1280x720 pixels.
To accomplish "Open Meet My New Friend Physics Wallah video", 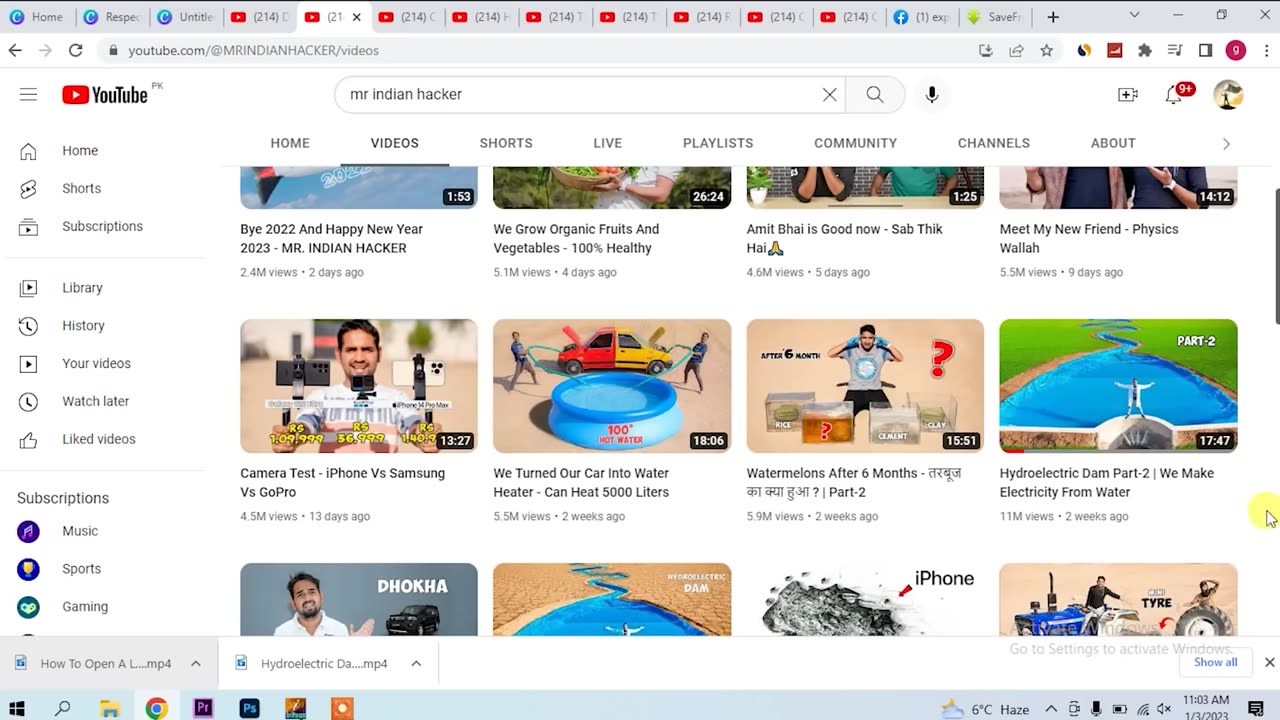I will [1089, 239].
